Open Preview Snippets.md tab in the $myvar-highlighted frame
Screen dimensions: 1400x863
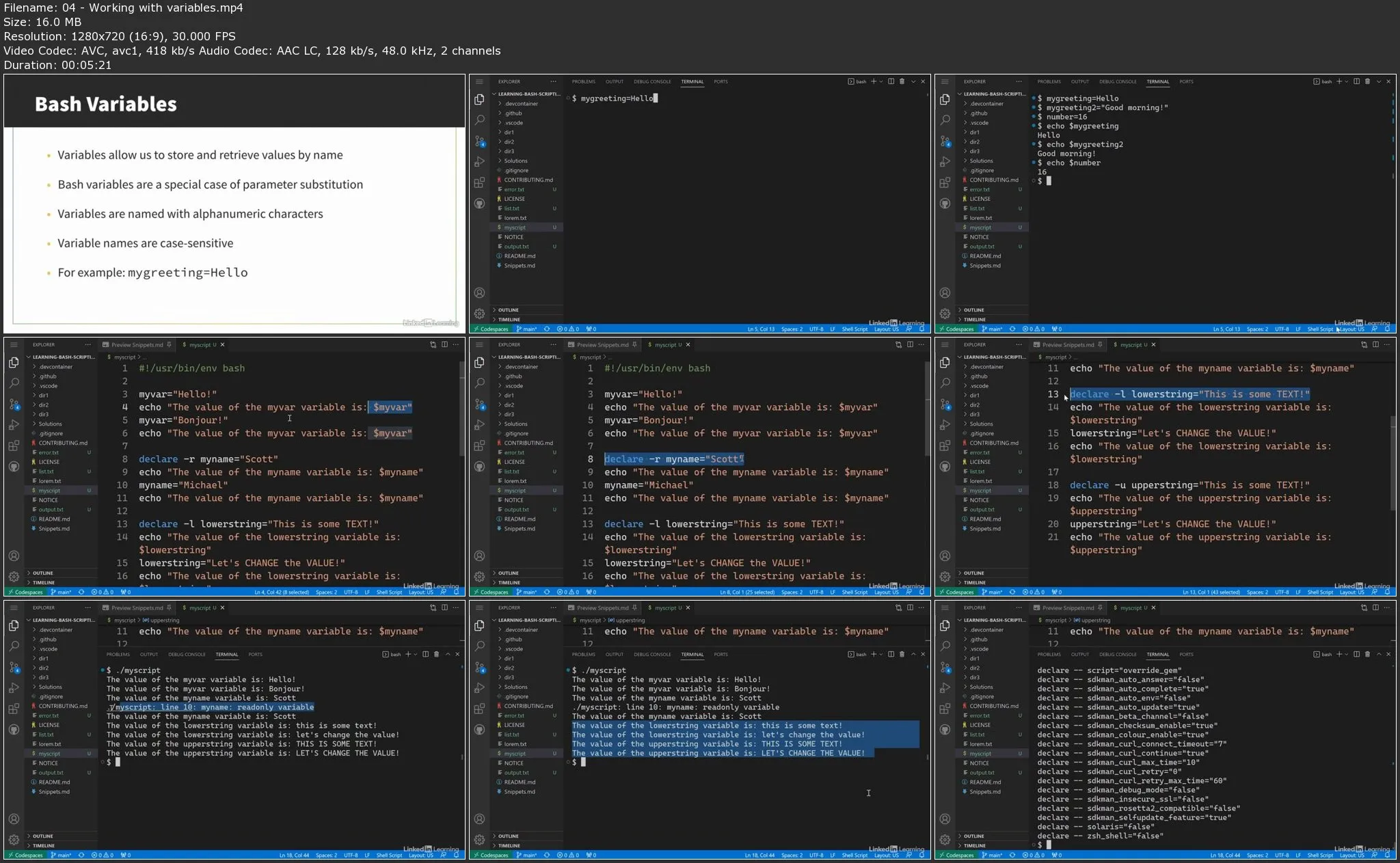[137, 344]
